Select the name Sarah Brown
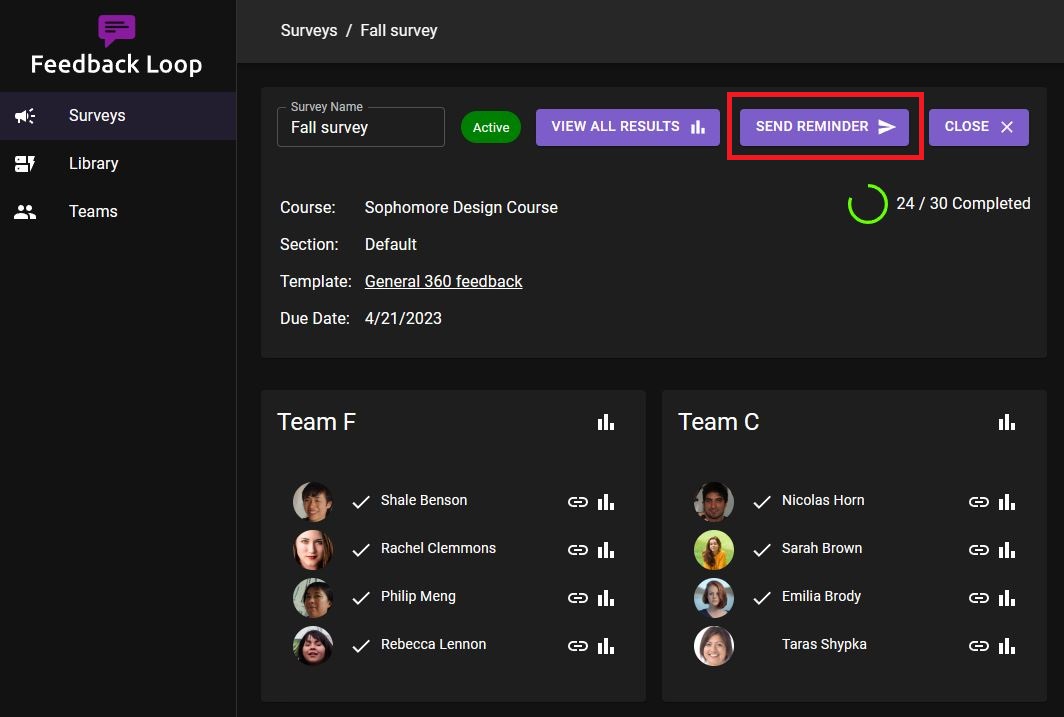The height and width of the screenshot is (717, 1064). click(822, 548)
